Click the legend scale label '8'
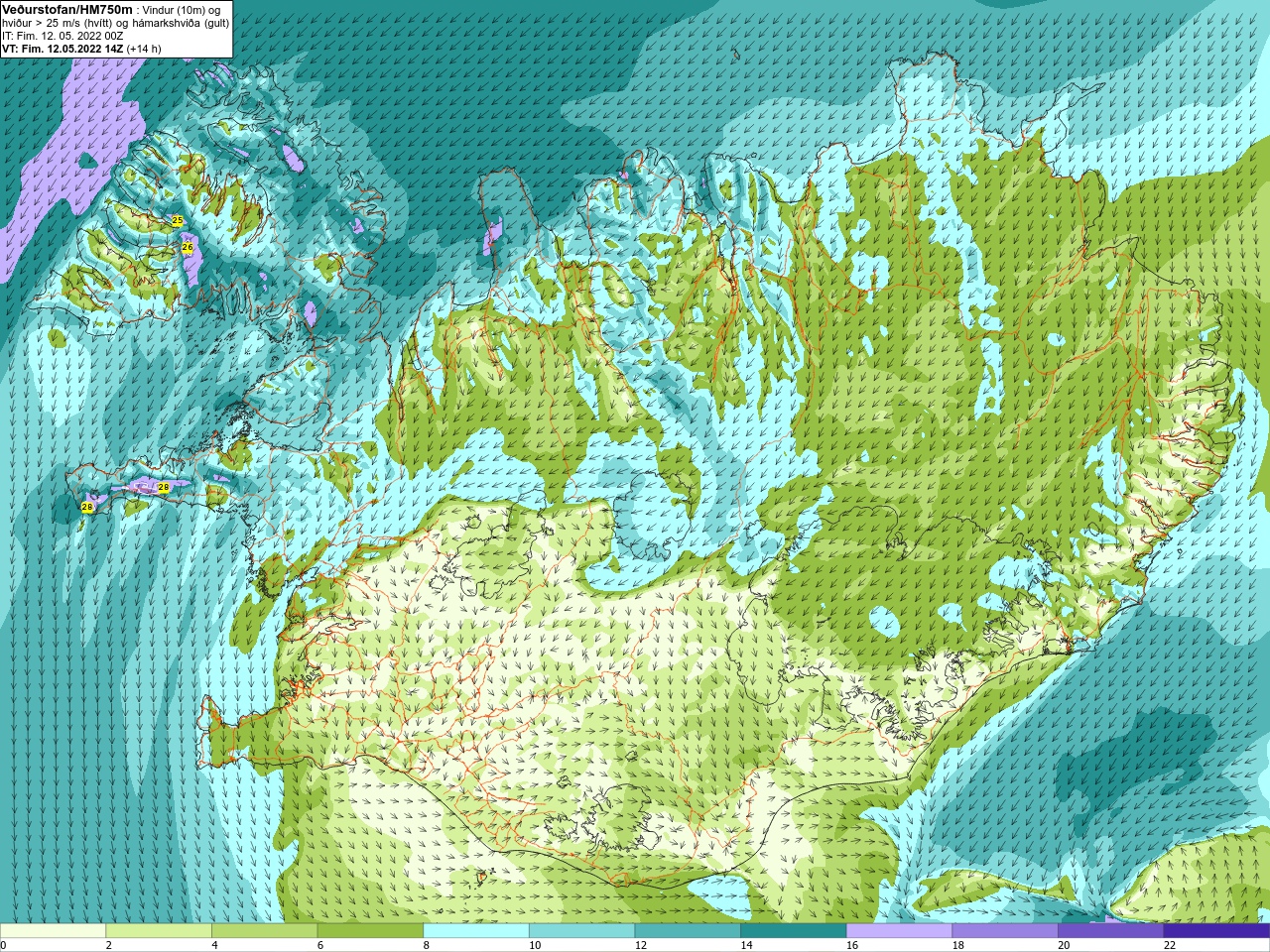This screenshot has height=952, width=1270. tap(427, 945)
